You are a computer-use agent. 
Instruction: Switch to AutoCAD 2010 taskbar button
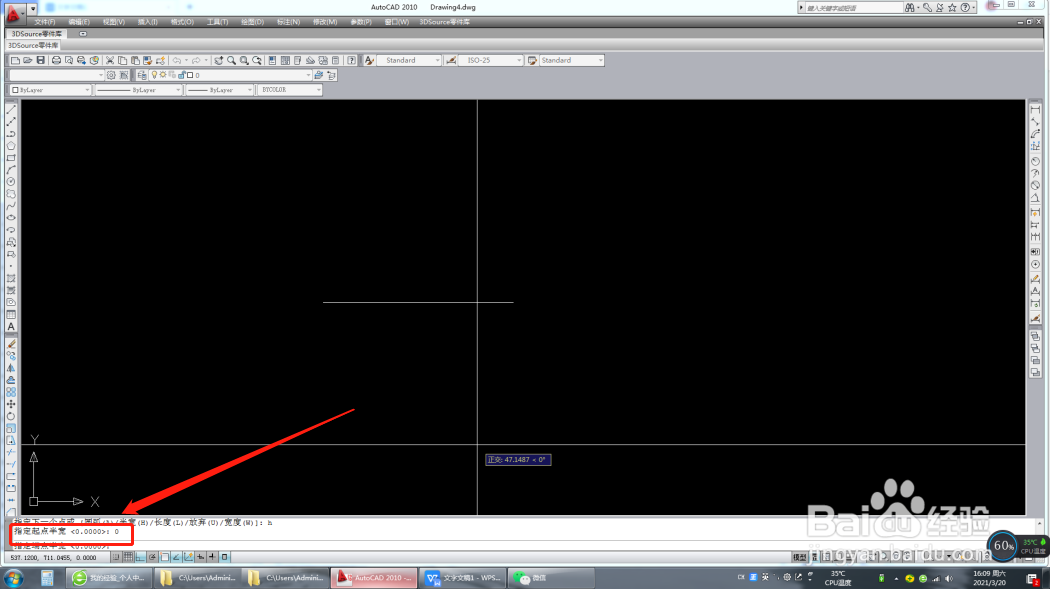click(x=374, y=578)
